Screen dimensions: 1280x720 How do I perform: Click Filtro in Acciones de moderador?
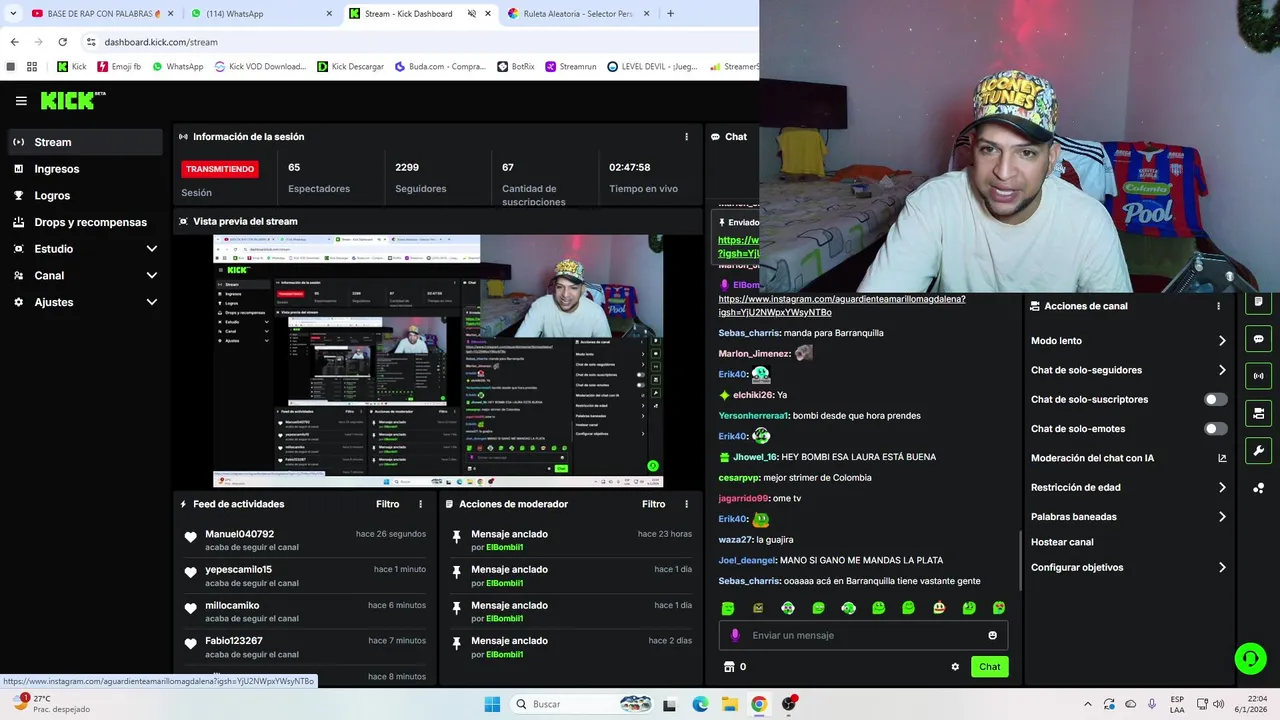point(653,504)
